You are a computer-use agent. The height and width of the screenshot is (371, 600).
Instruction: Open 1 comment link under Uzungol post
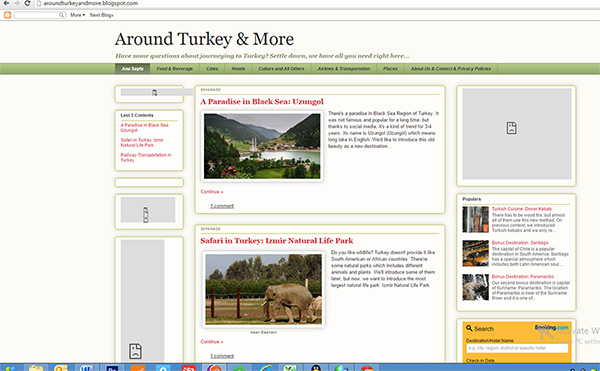pyautogui.click(x=222, y=206)
